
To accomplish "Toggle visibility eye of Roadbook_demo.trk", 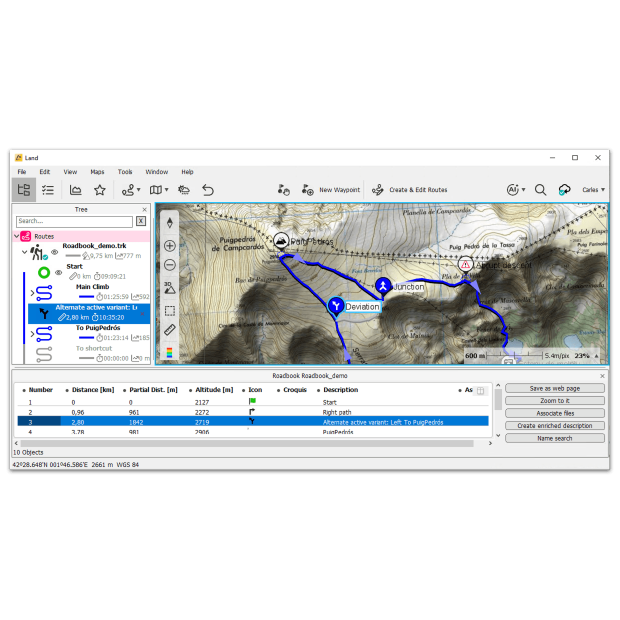I will tap(55, 252).
